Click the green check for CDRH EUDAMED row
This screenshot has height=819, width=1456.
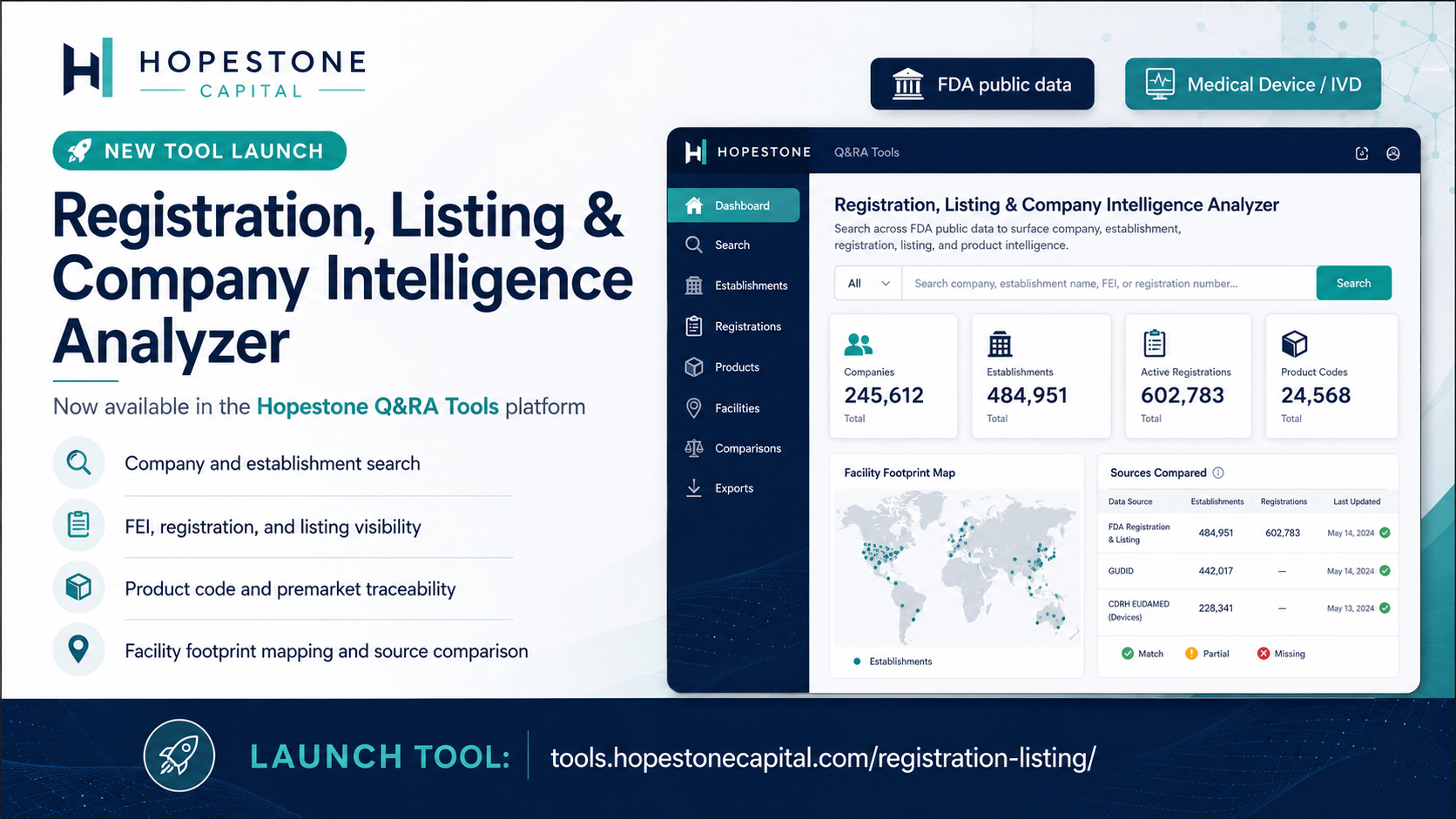click(1385, 608)
